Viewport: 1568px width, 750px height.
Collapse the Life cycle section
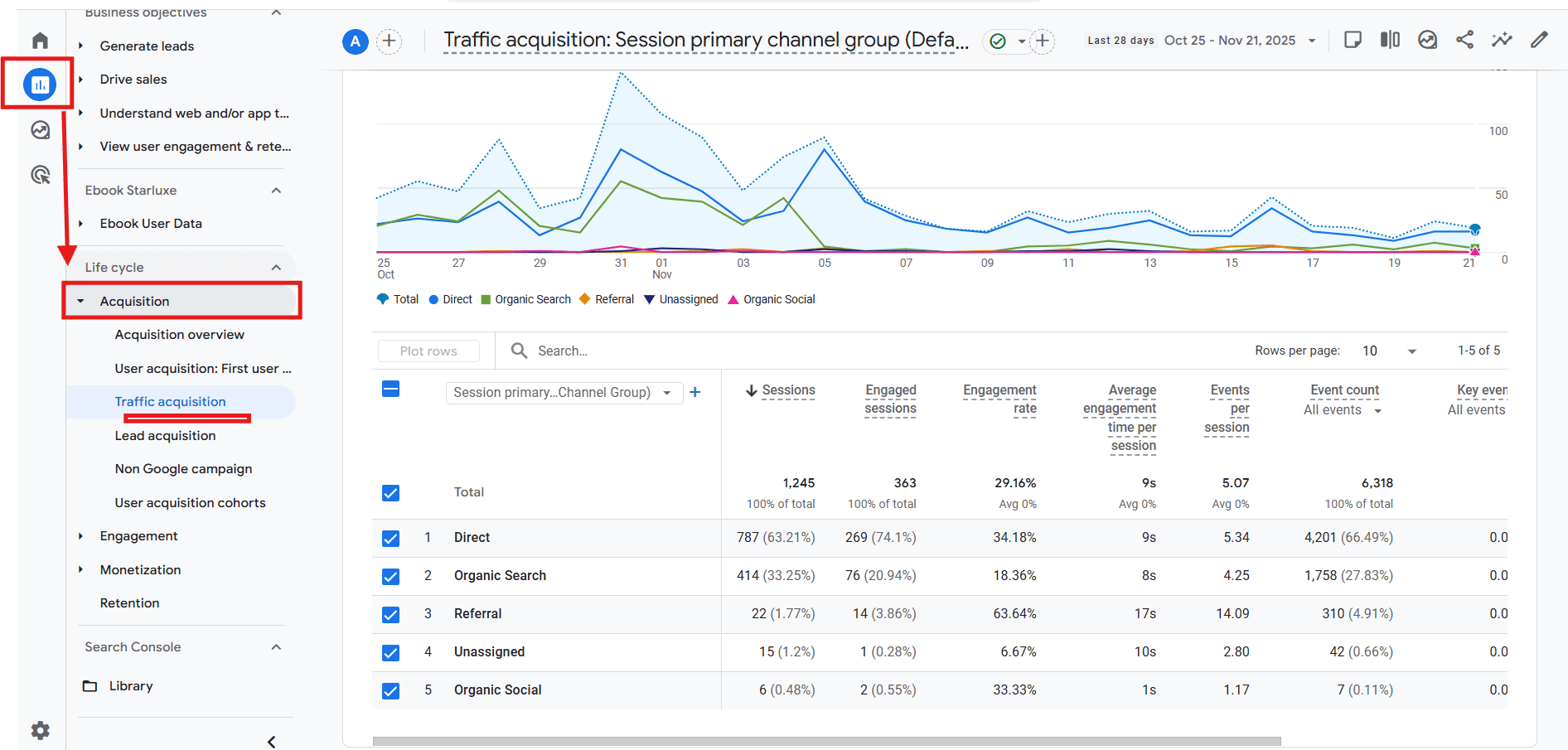coord(276,267)
